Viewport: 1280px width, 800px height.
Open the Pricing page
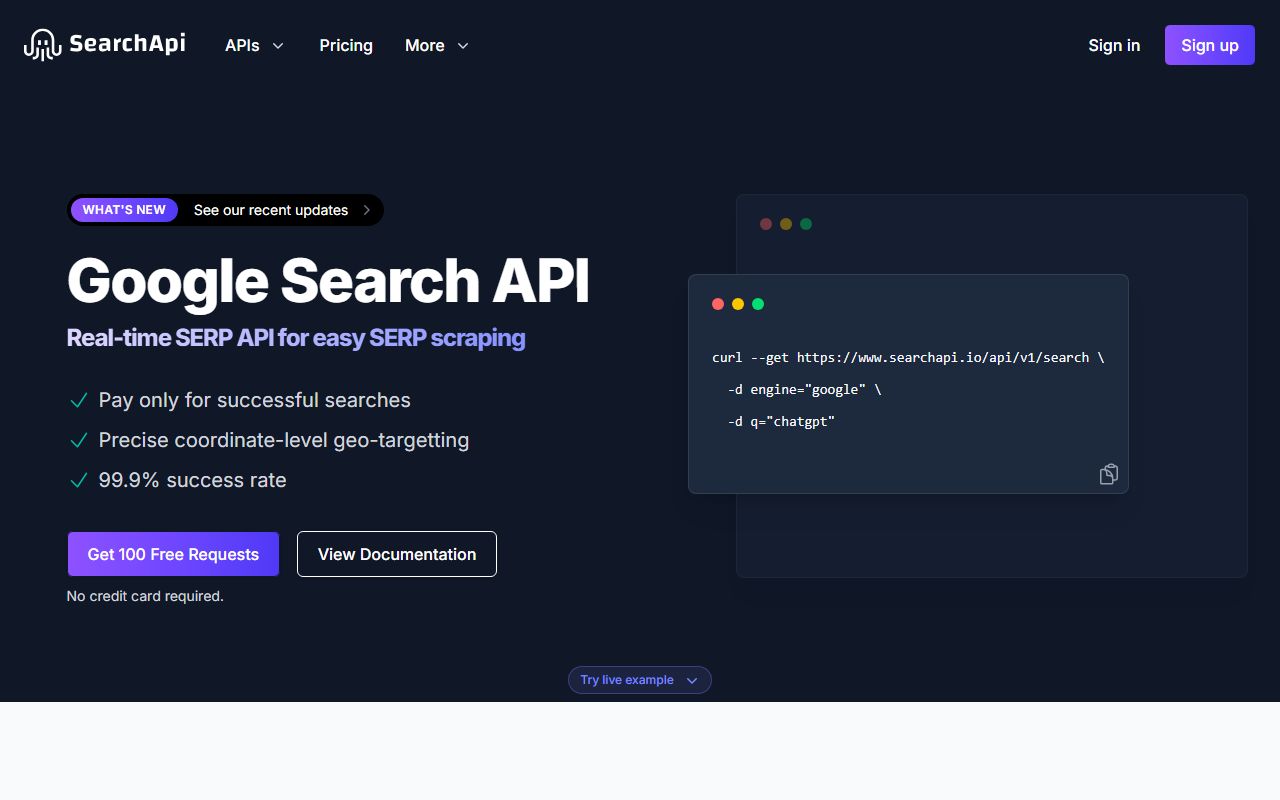click(346, 45)
